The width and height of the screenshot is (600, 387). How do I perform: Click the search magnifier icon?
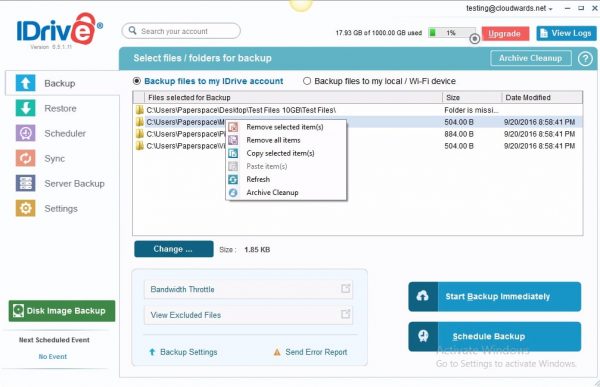[132, 31]
